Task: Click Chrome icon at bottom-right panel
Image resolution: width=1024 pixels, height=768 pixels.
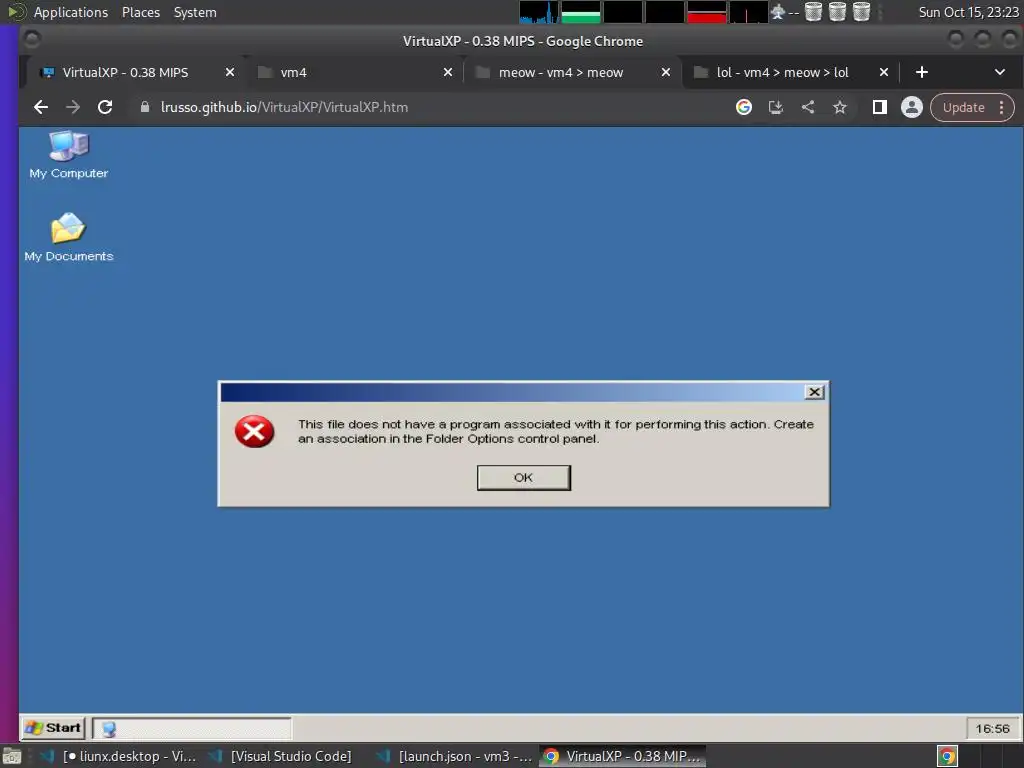Action: [x=947, y=756]
